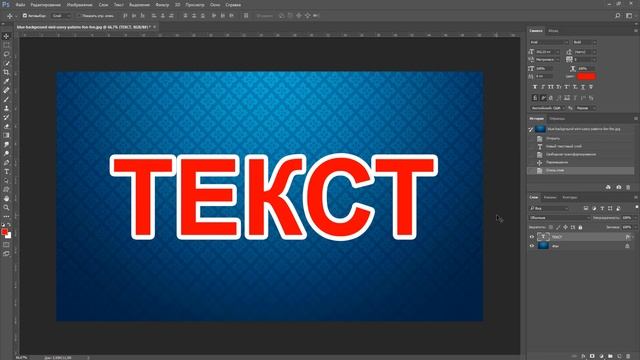
Task: Open the Файл menu
Action: (20, 5)
